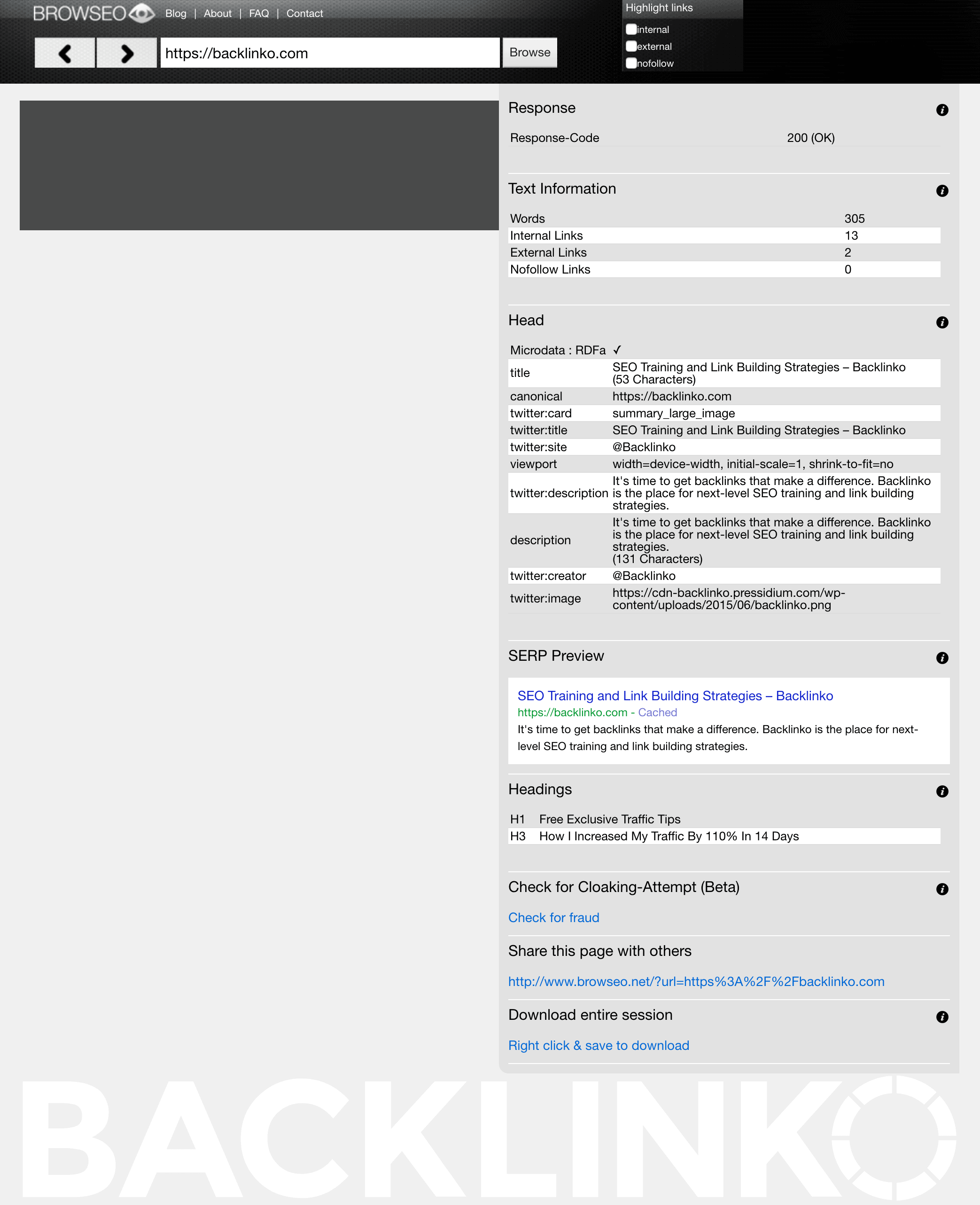
Task: Select the viewport meta value
Action: pyautogui.click(x=753, y=464)
